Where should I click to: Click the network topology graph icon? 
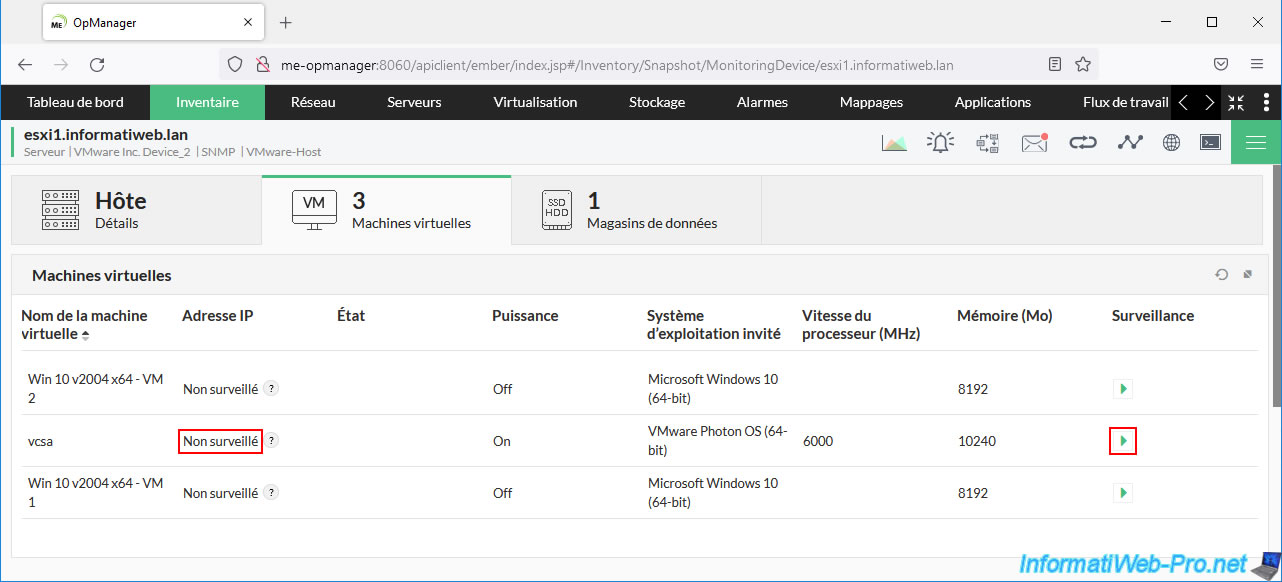[1130, 143]
